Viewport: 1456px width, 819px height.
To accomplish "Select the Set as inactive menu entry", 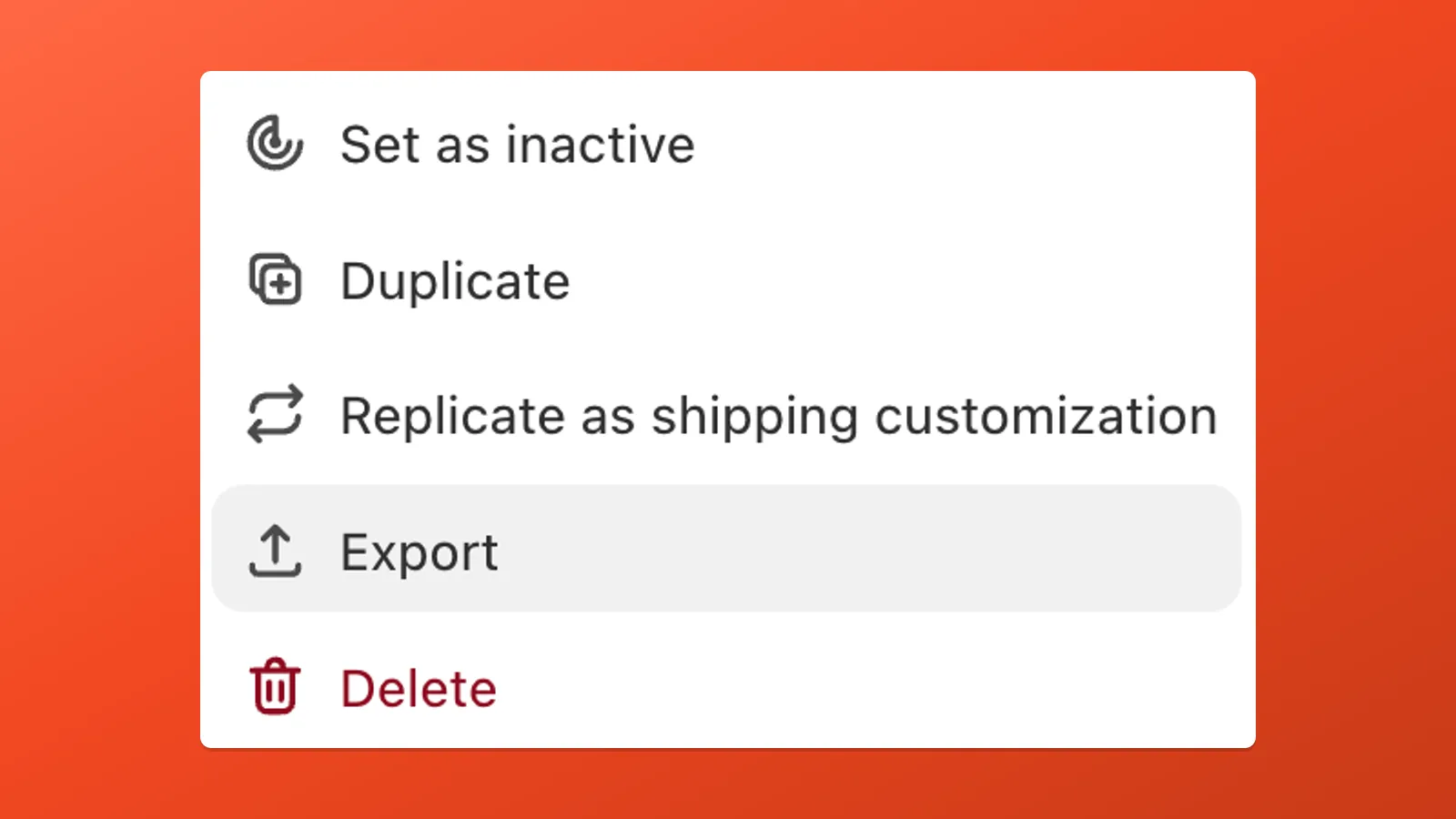I will 517,144.
